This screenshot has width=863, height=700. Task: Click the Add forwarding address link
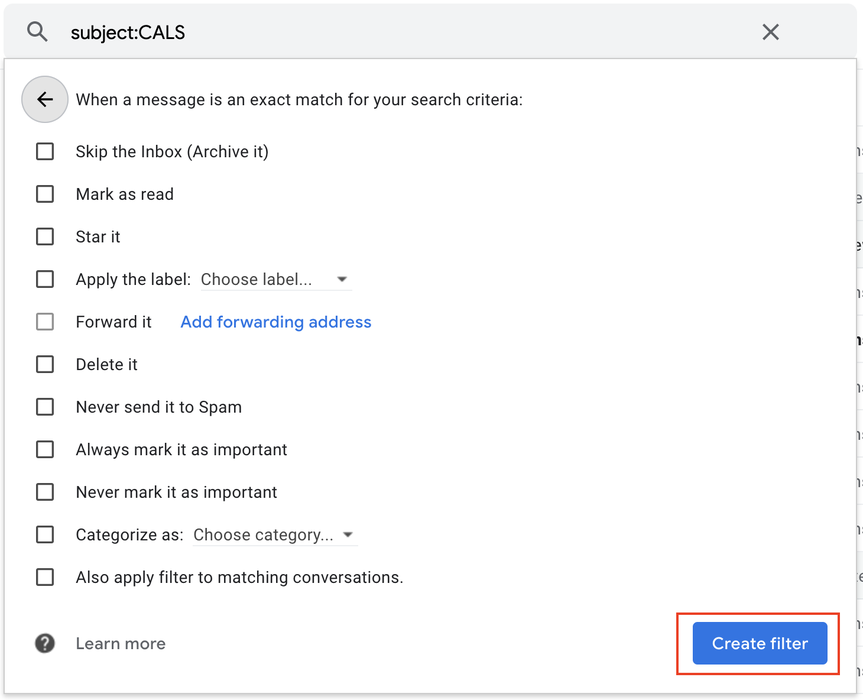pyautogui.click(x=275, y=321)
